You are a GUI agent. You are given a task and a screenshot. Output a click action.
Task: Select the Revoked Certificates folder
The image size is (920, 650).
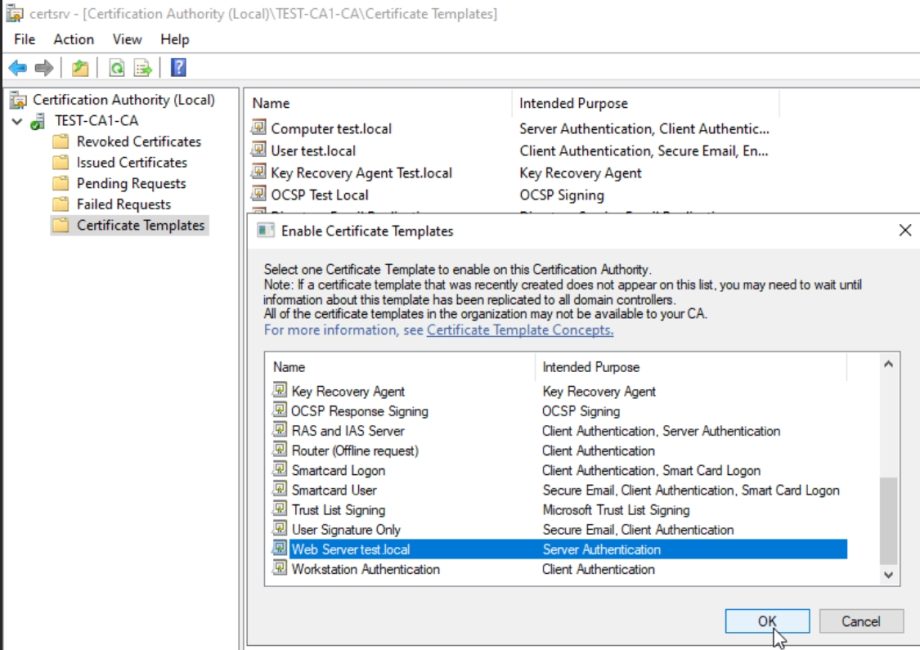[x=141, y=141]
